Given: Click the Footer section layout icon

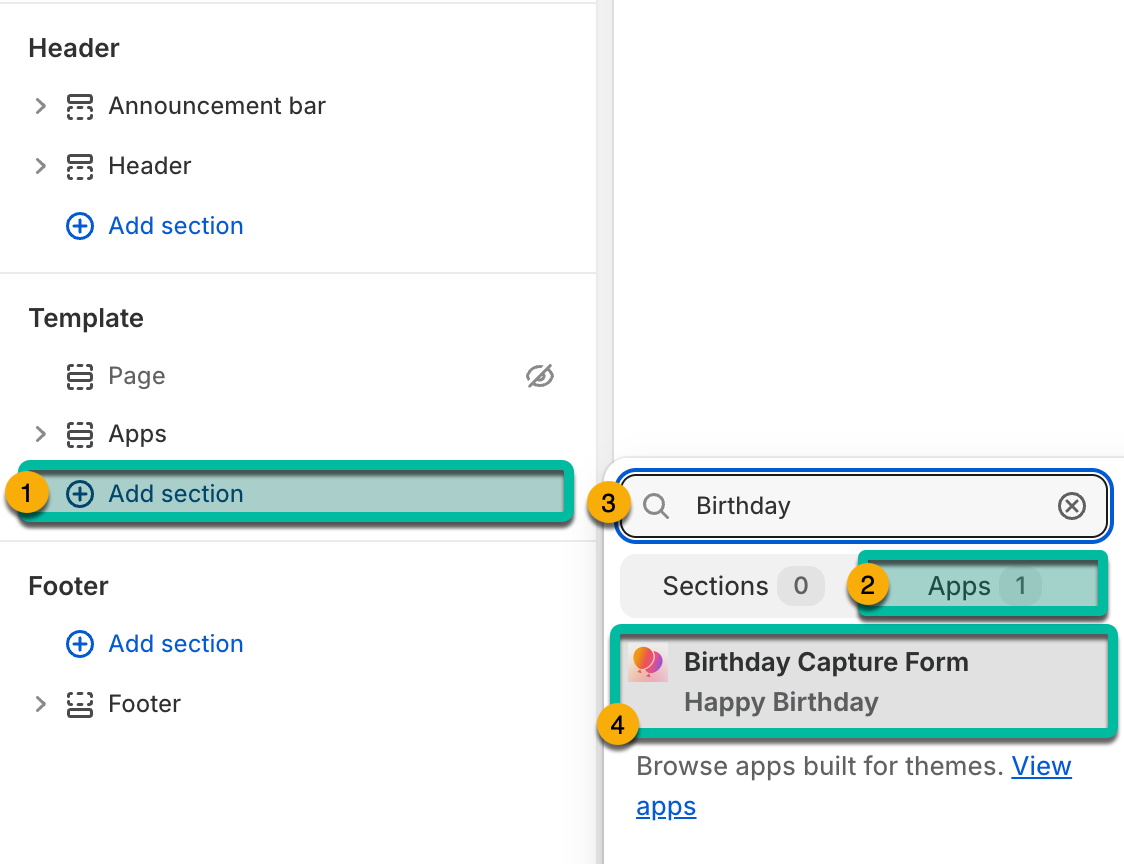Looking at the screenshot, I should pyautogui.click(x=80, y=704).
